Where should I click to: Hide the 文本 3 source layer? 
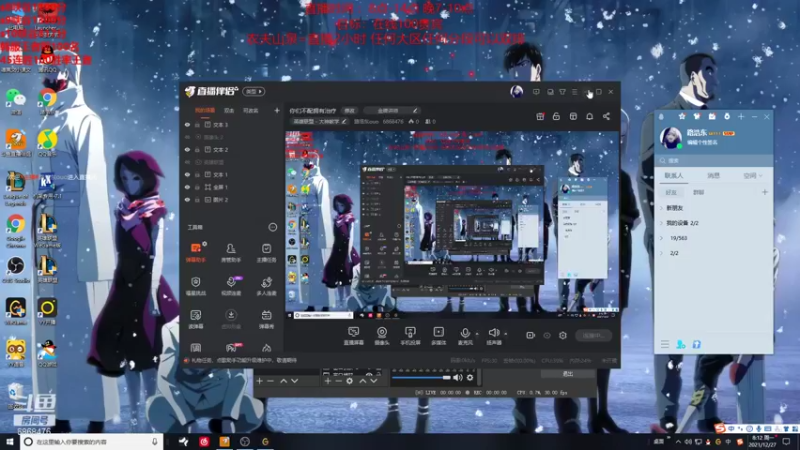pos(187,124)
